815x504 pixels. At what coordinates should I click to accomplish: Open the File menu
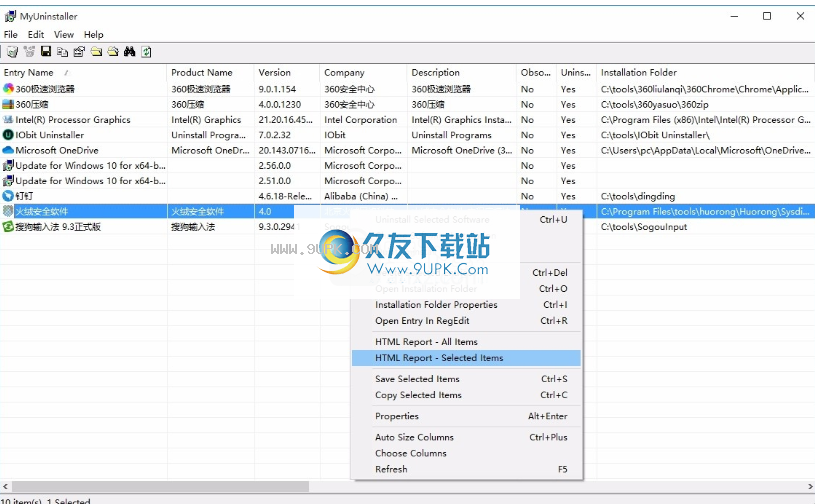click(x=10, y=35)
